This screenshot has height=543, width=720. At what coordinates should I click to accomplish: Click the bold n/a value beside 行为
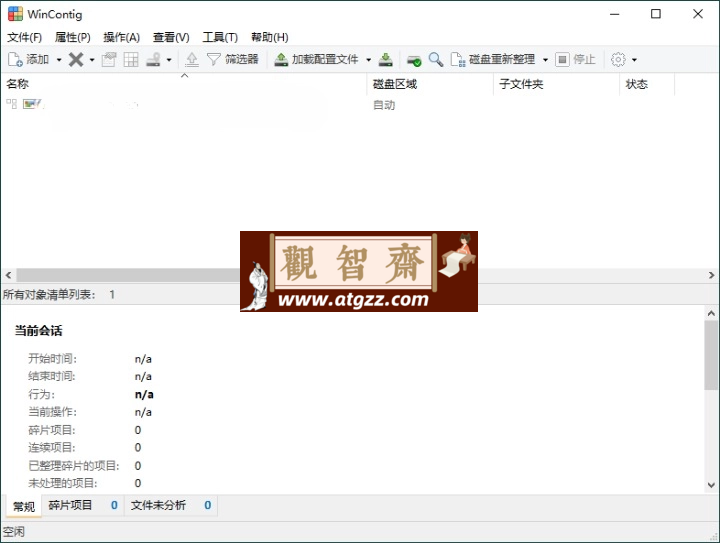(144, 395)
